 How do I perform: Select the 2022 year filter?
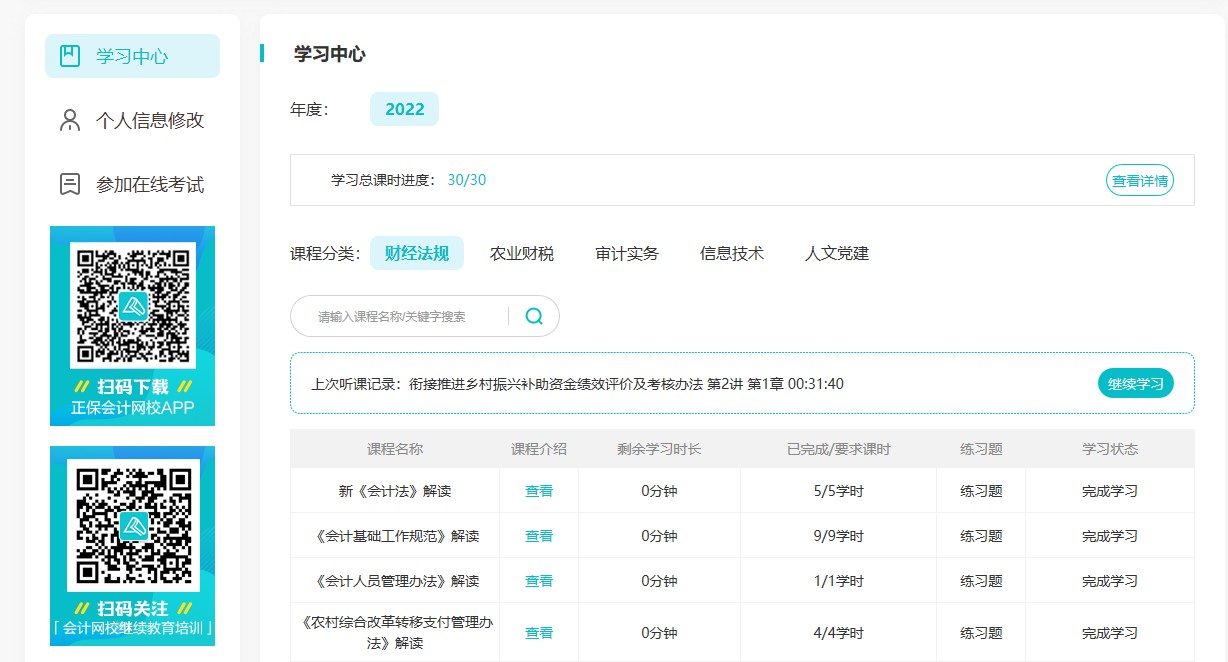point(404,108)
